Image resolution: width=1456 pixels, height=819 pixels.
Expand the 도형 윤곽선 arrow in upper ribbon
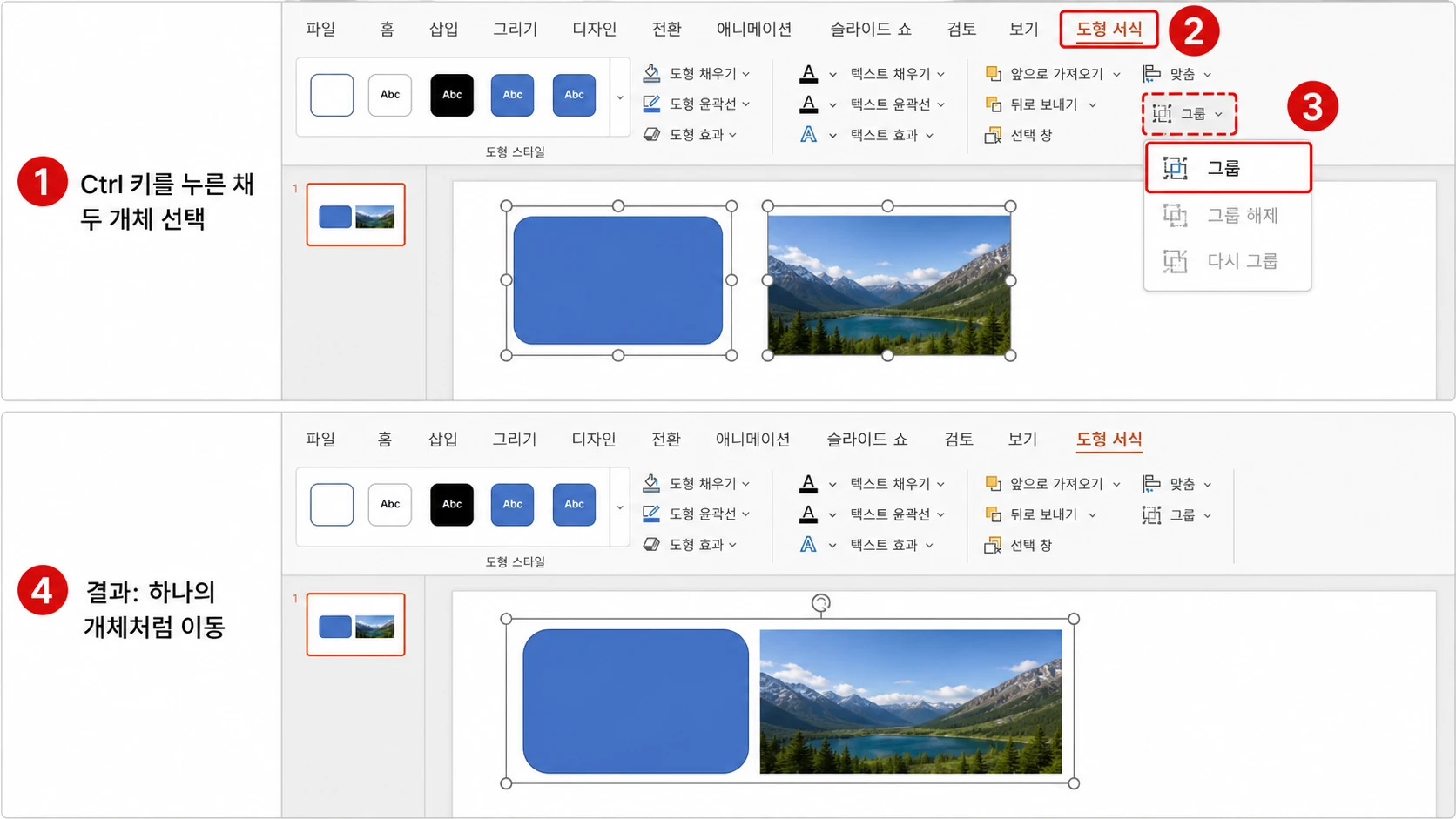click(746, 104)
